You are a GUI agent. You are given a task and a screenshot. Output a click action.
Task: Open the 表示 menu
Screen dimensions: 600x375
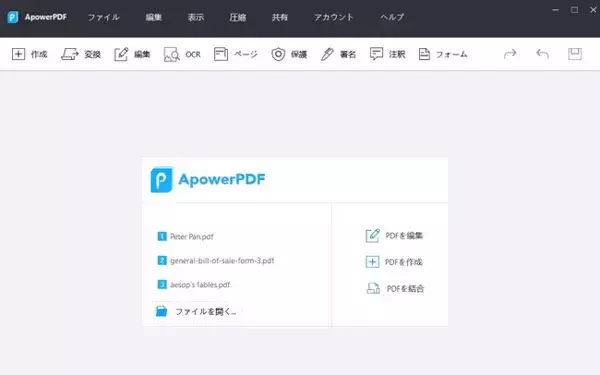tap(196, 17)
